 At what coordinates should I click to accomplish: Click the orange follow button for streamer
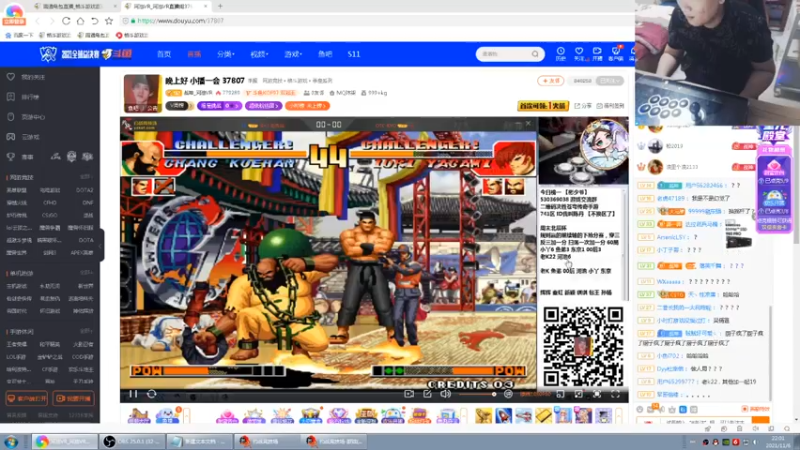pos(551,81)
